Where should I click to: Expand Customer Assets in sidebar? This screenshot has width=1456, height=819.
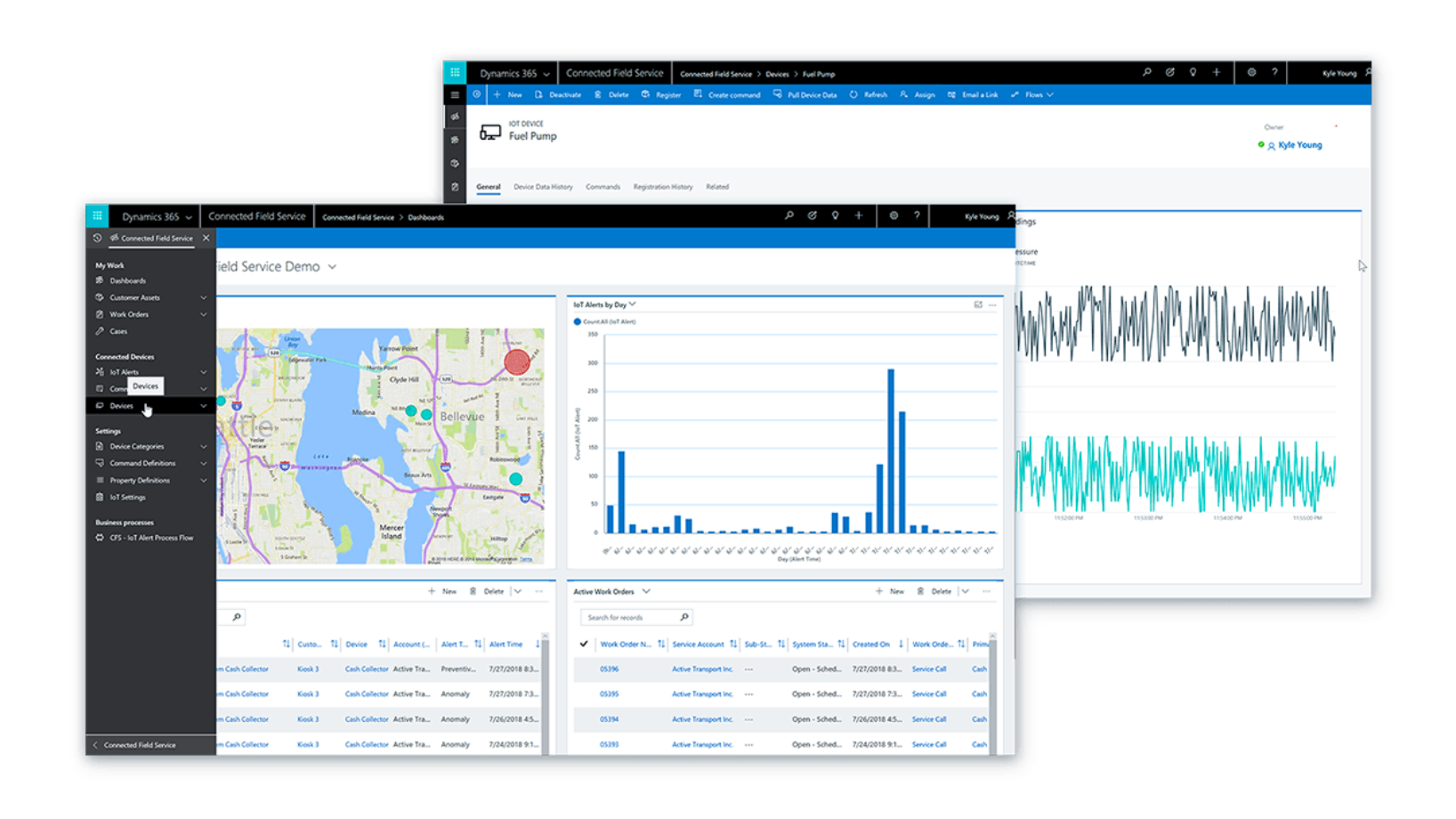[203, 297]
